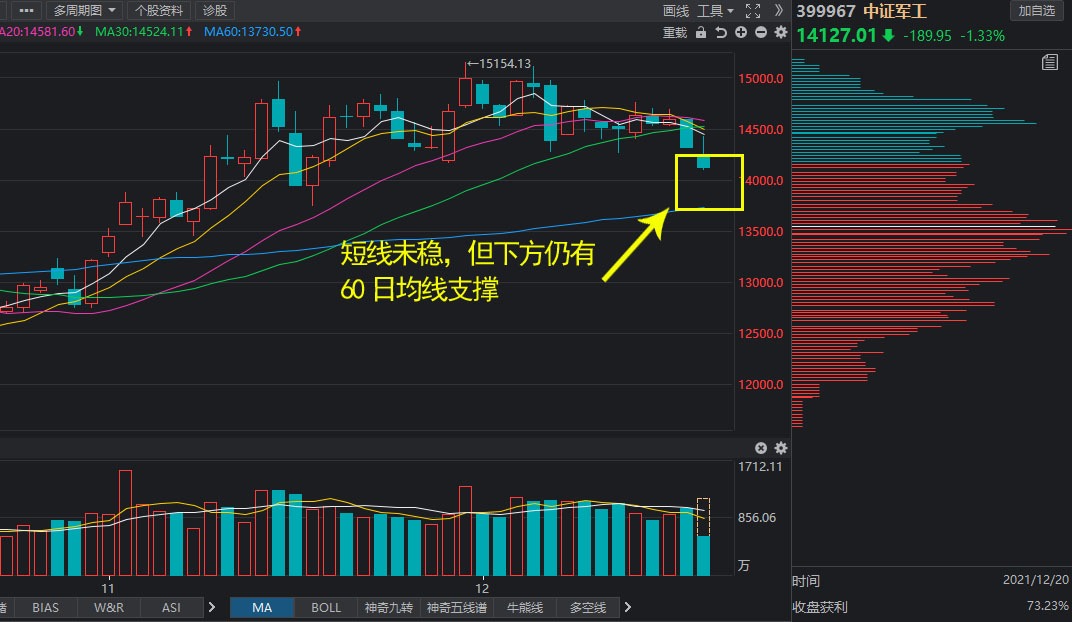Click the 73.23% closing profit value
This screenshot has width=1072, height=622.
pos(1047,606)
